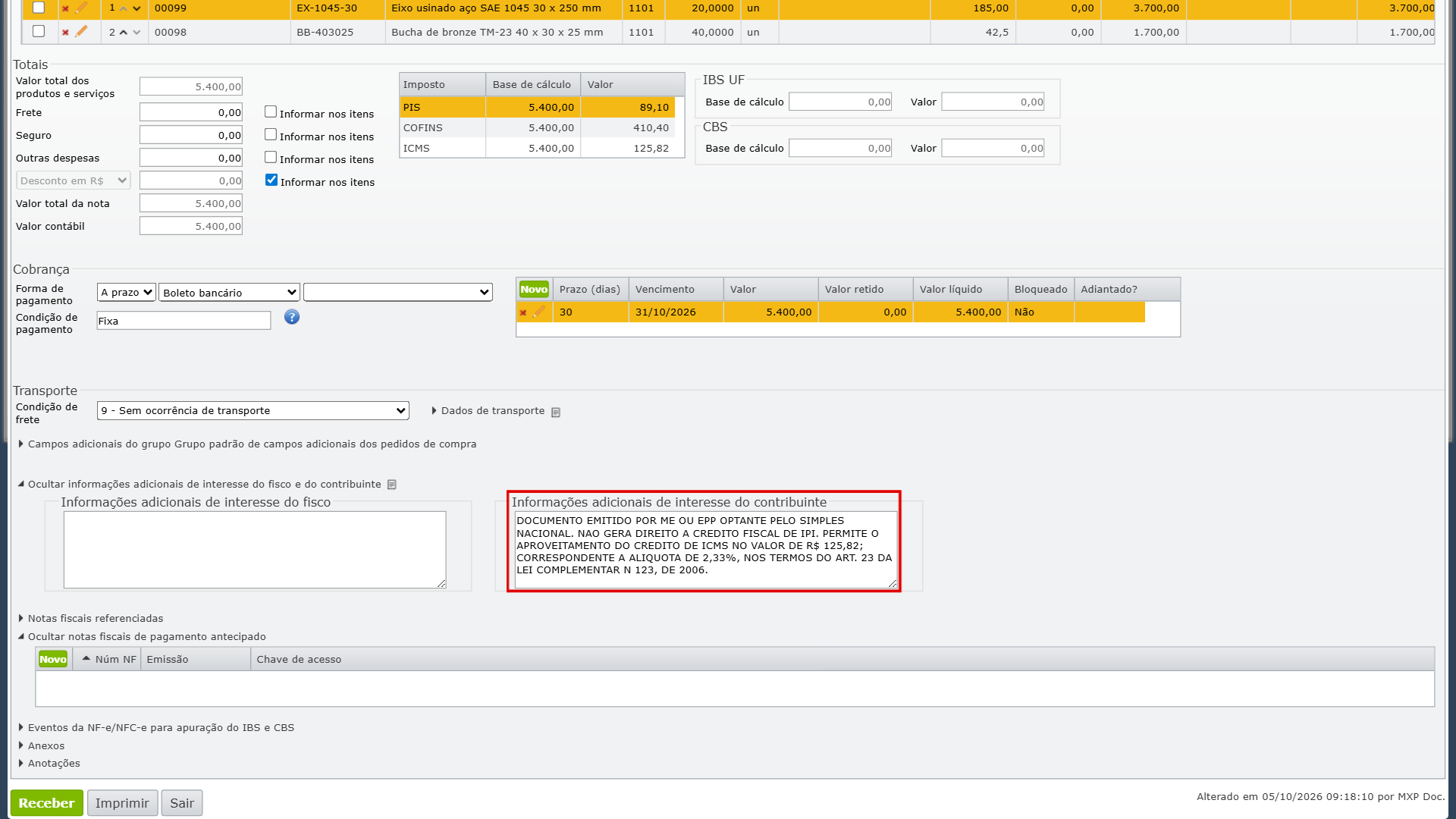Screen dimensions: 1456x819
Task: Click the Condição de pagamento Fixa field
Action: pyautogui.click(x=184, y=321)
